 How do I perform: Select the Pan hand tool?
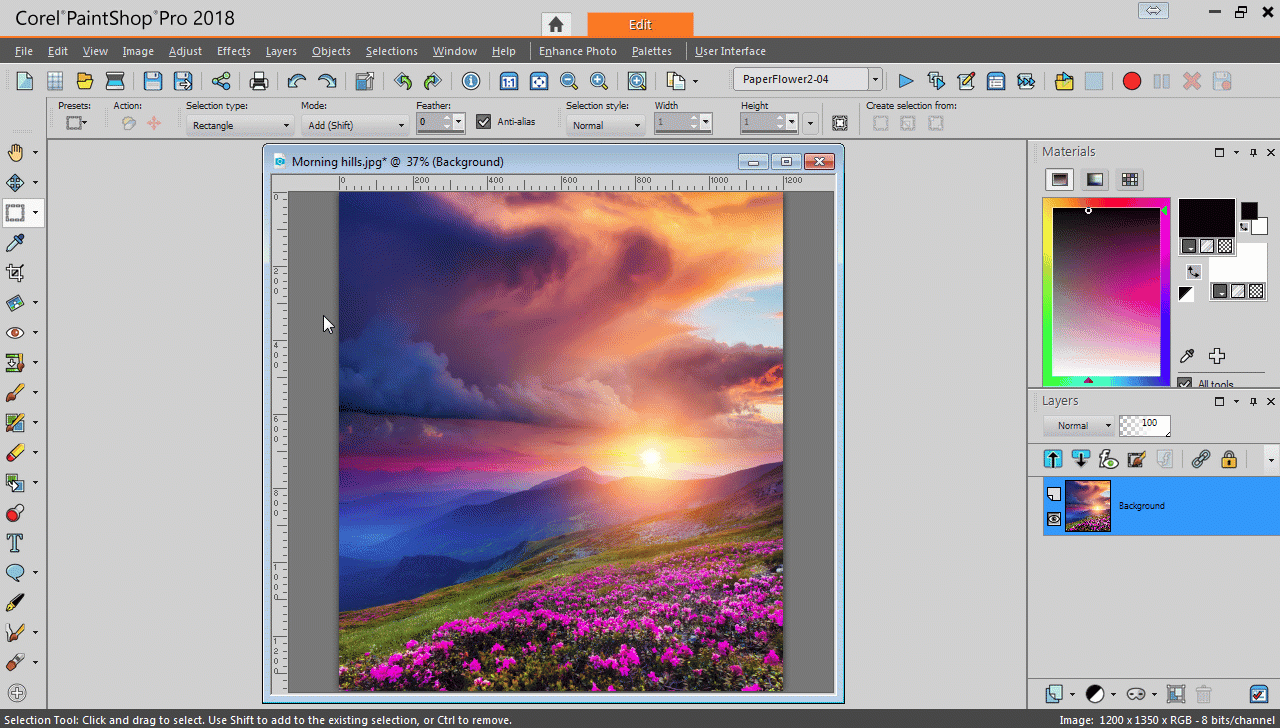[x=15, y=152]
